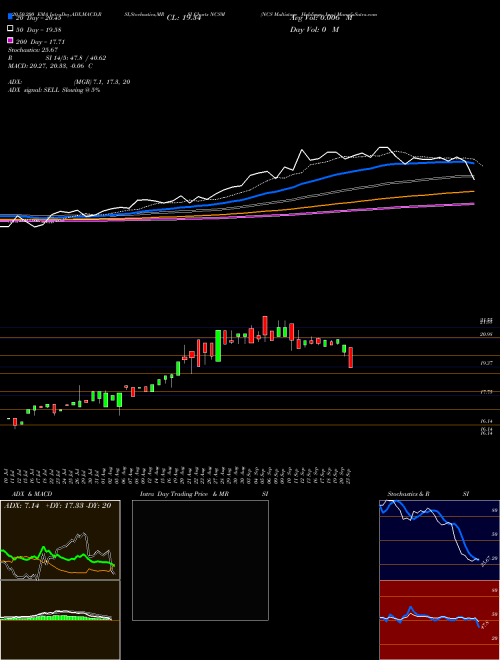Click the 'ADX signal: SELL' text

(35, 90)
